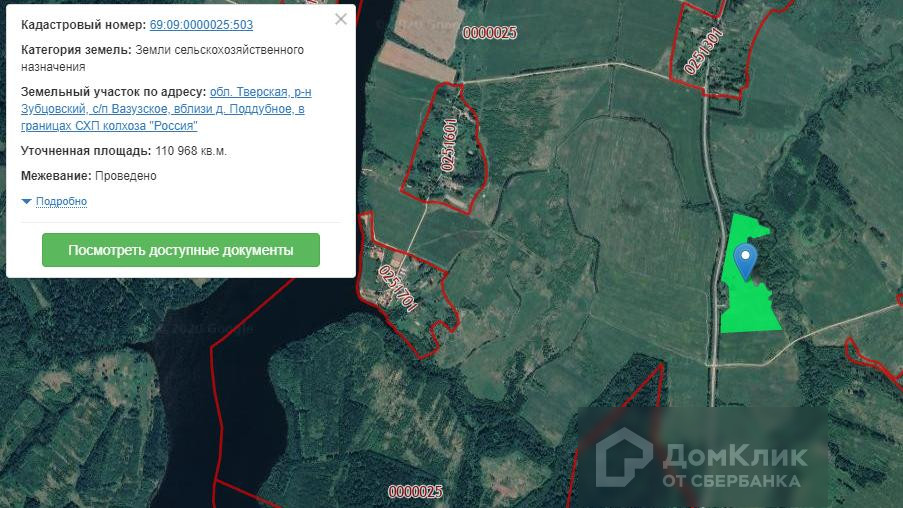Click the Уточненная площадь value 110 968 кв.м.

pos(191,151)
